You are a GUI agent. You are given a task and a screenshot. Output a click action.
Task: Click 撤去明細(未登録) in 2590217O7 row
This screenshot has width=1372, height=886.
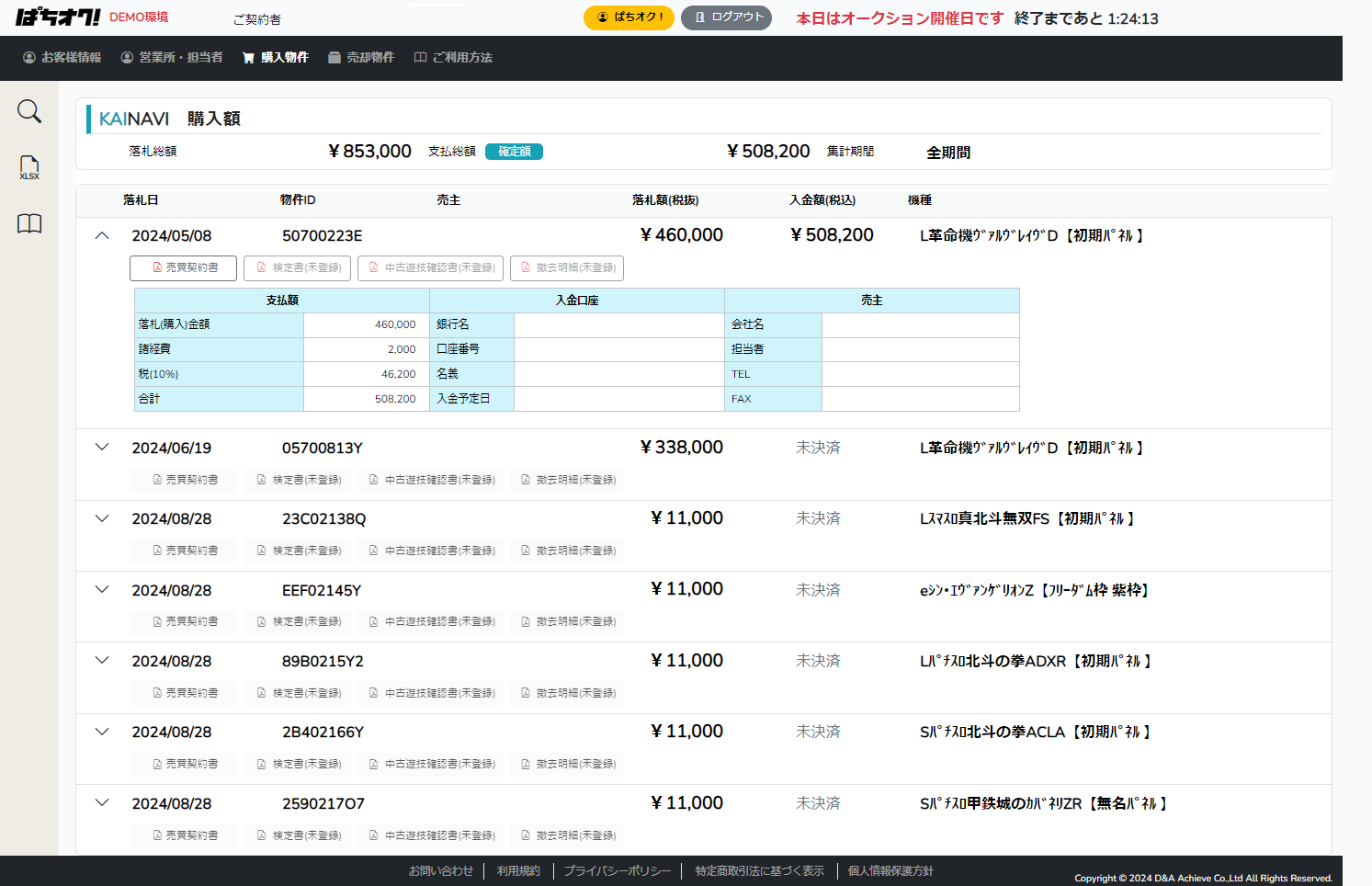pos(567,835)
